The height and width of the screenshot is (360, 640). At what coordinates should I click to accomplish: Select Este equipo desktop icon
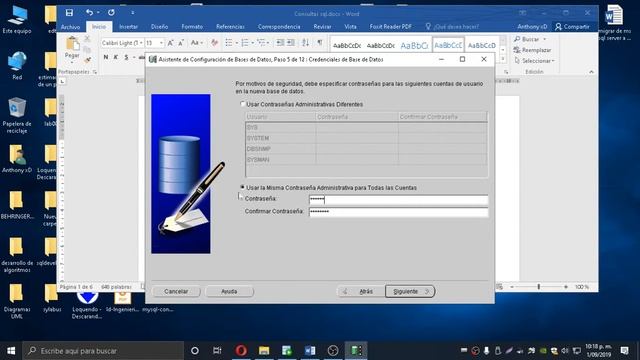pyautogui.click(x=17, y=20)
